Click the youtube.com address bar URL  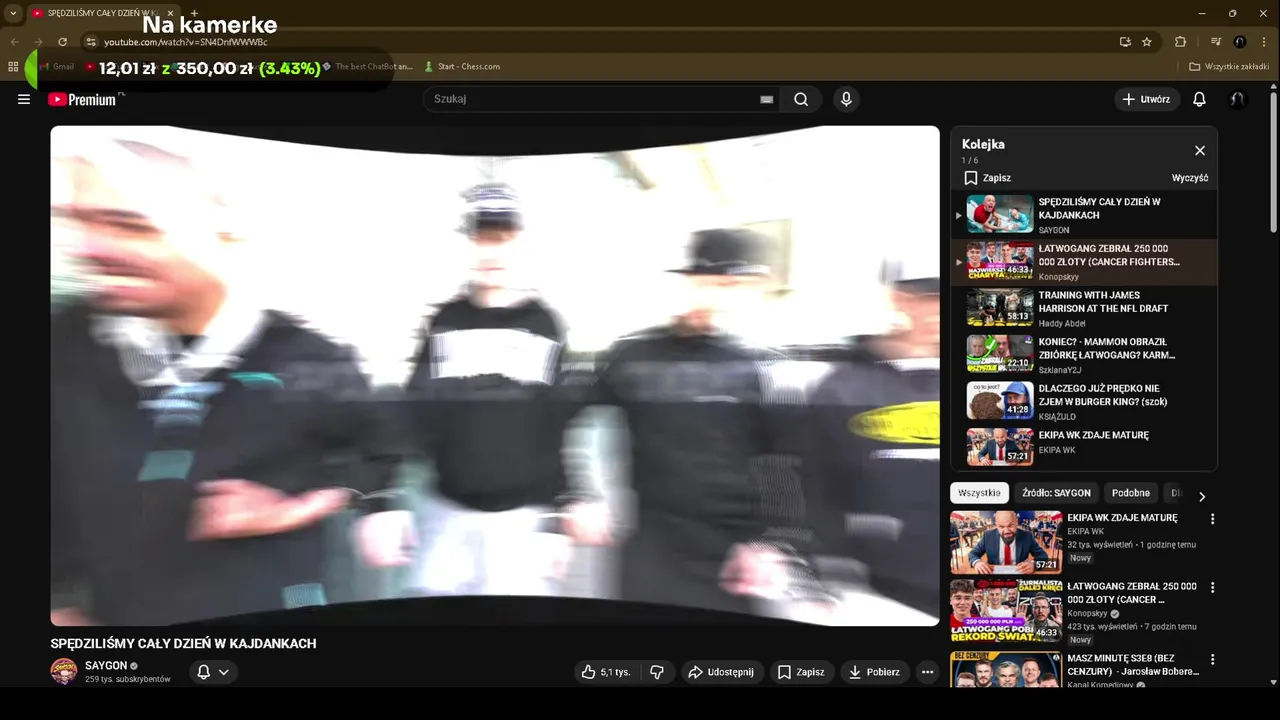(186, 42)
